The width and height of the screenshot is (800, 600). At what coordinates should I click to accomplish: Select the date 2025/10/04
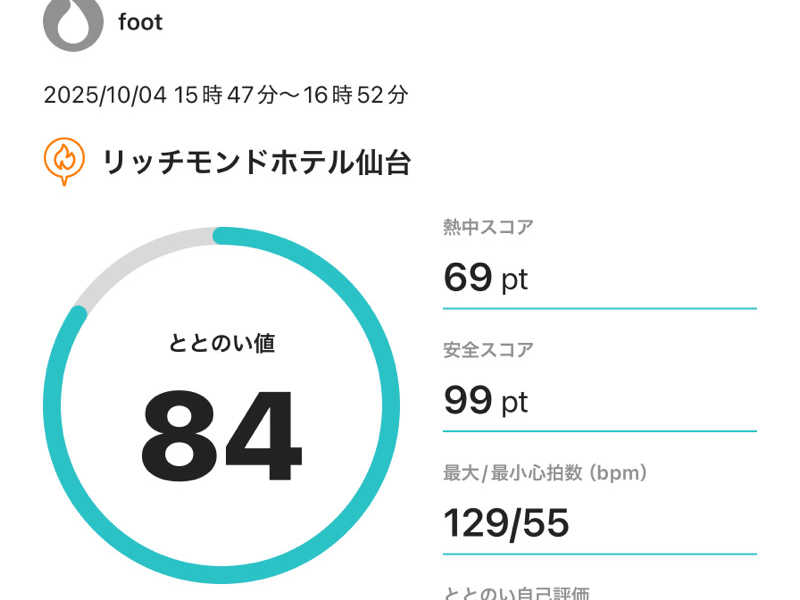(104, 96)
